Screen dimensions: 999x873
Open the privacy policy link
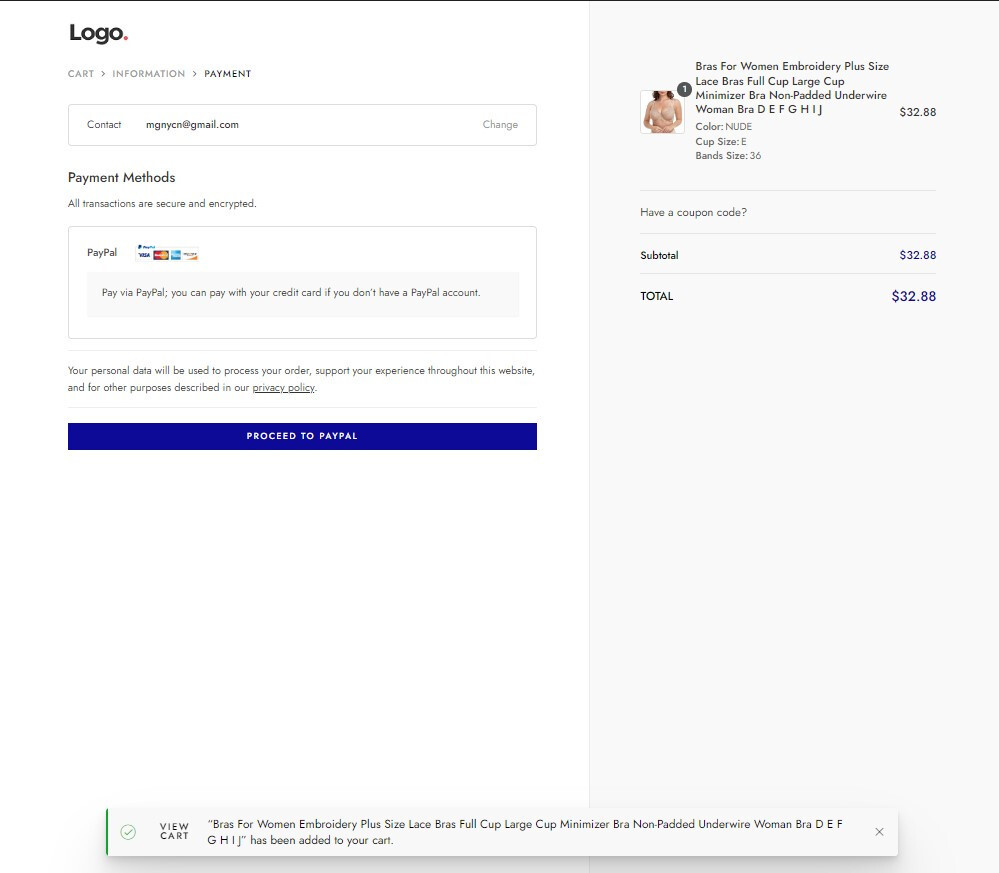tap(284, 387)
